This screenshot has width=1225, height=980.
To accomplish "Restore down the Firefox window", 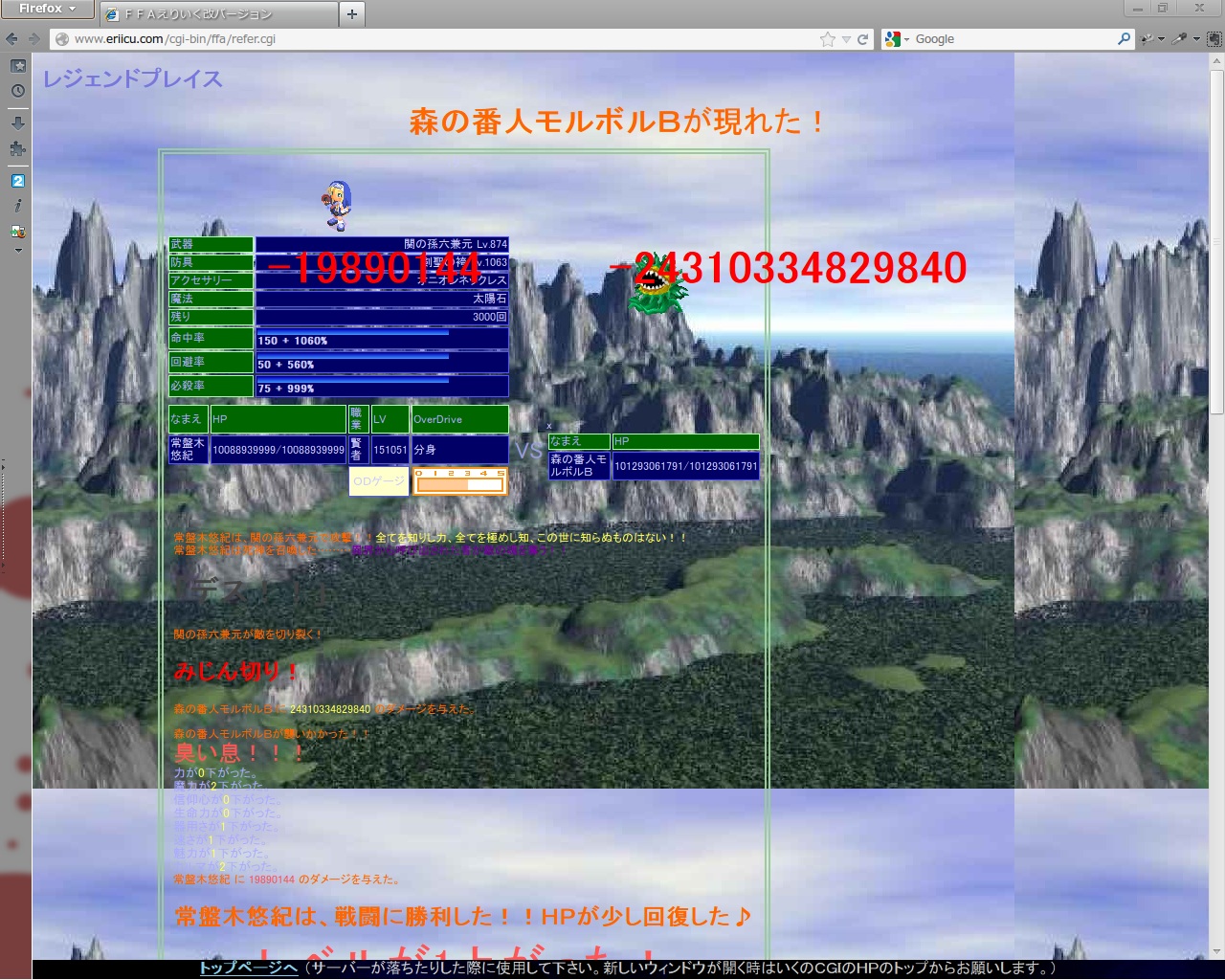I will click(1163, 9).
